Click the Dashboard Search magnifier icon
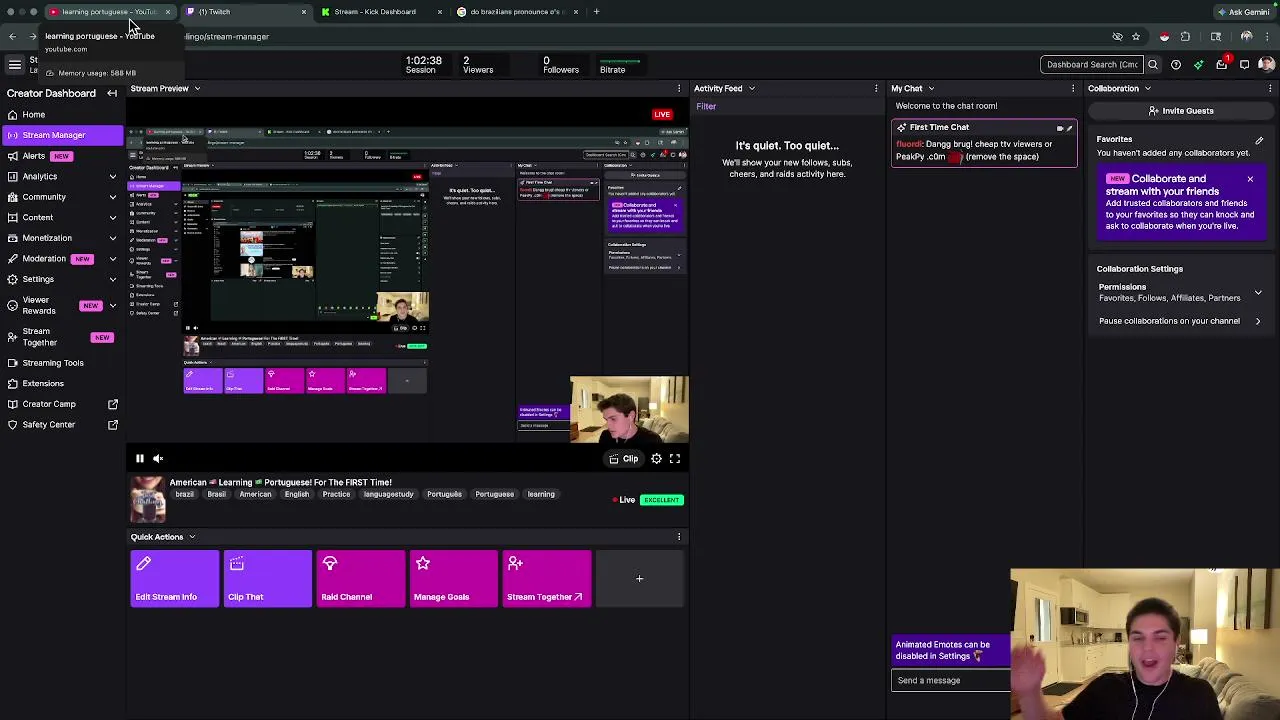The width and height of the screenshot is (1280, 720). click(x=1153, y=64)
